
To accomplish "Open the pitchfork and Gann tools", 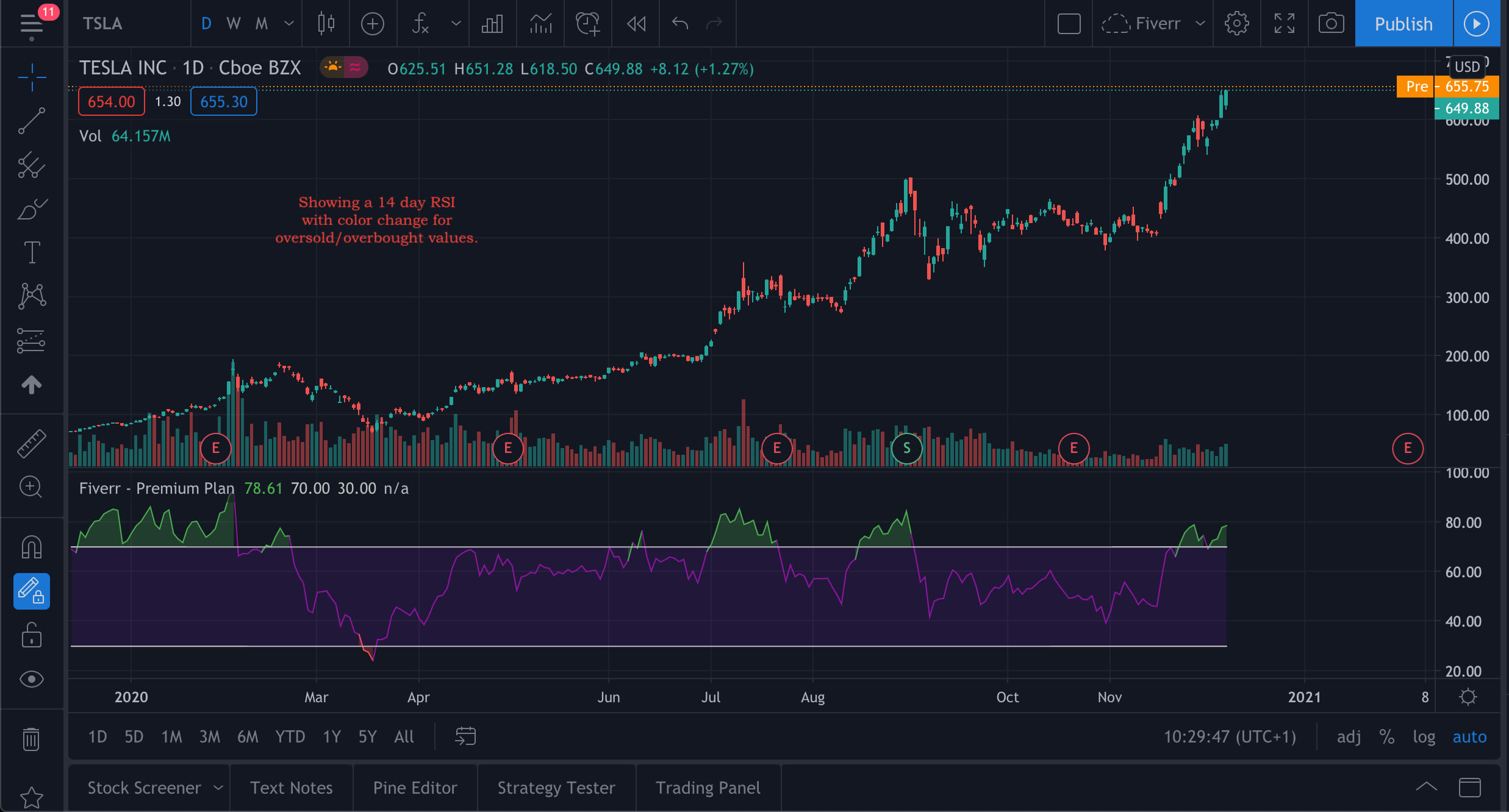I will point(32,165).
